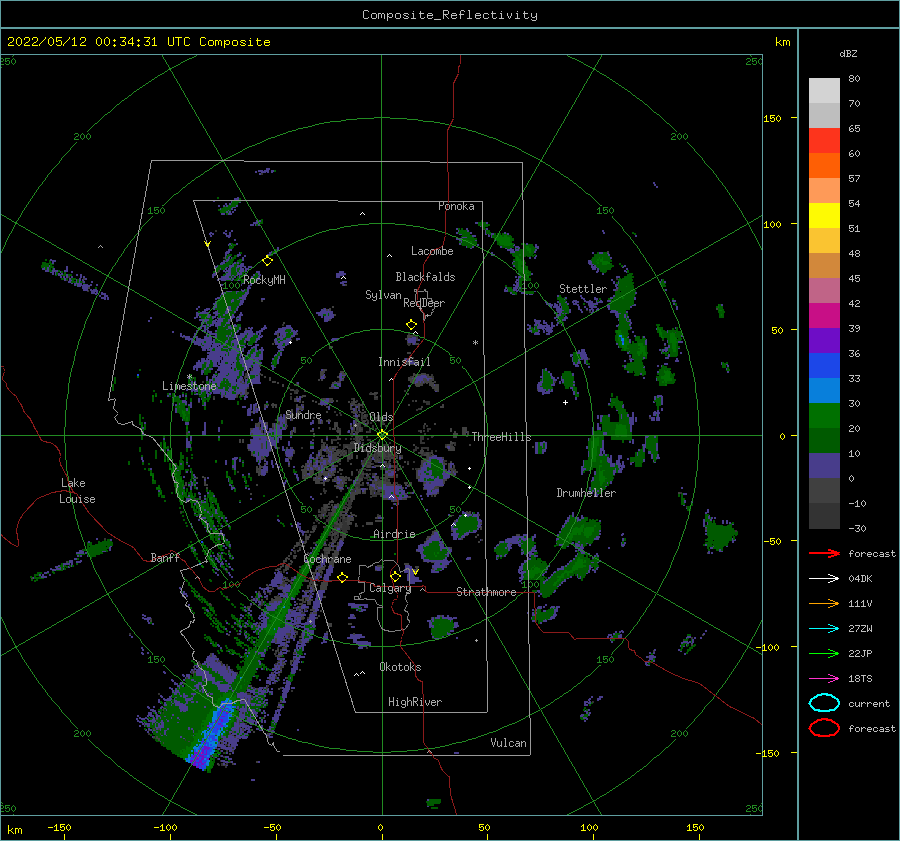Screen dimensions: 900x841
Task: Click the green 22JP arrow legend icon
Action: coord(824,653)
